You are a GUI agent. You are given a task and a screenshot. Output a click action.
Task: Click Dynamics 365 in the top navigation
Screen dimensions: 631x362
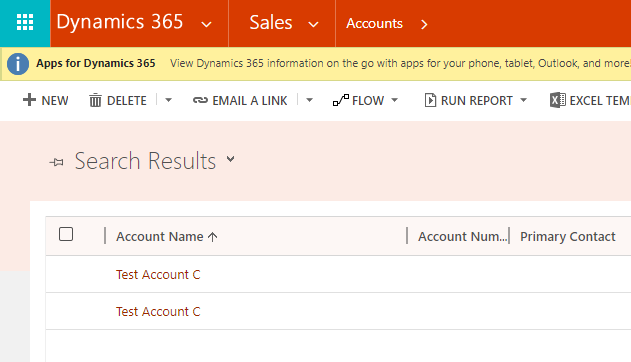coord(120,22)
